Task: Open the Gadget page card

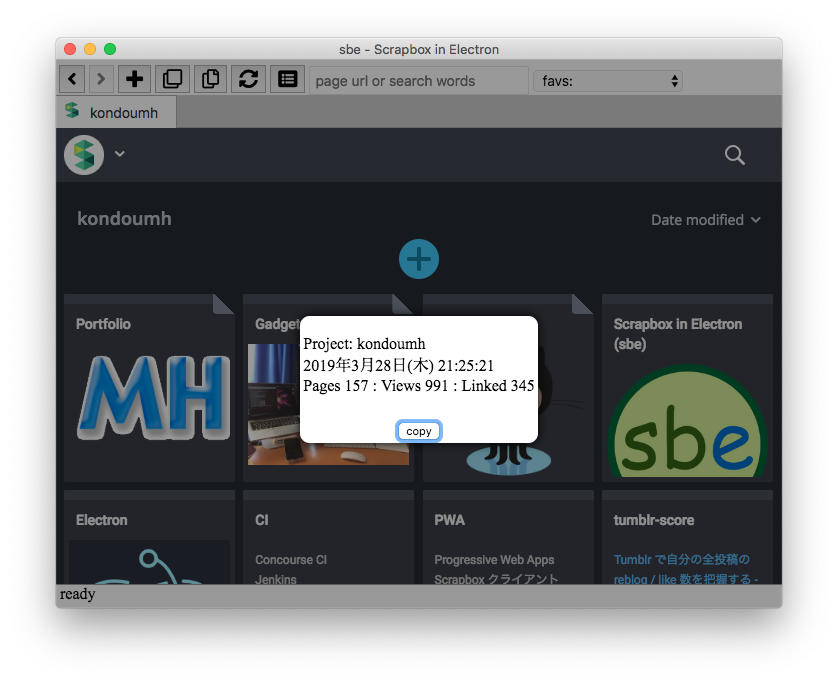Action: pos(271,388)
